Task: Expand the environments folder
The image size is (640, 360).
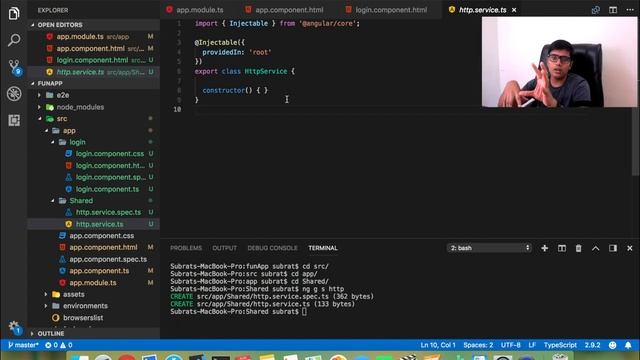Action: 46,306
